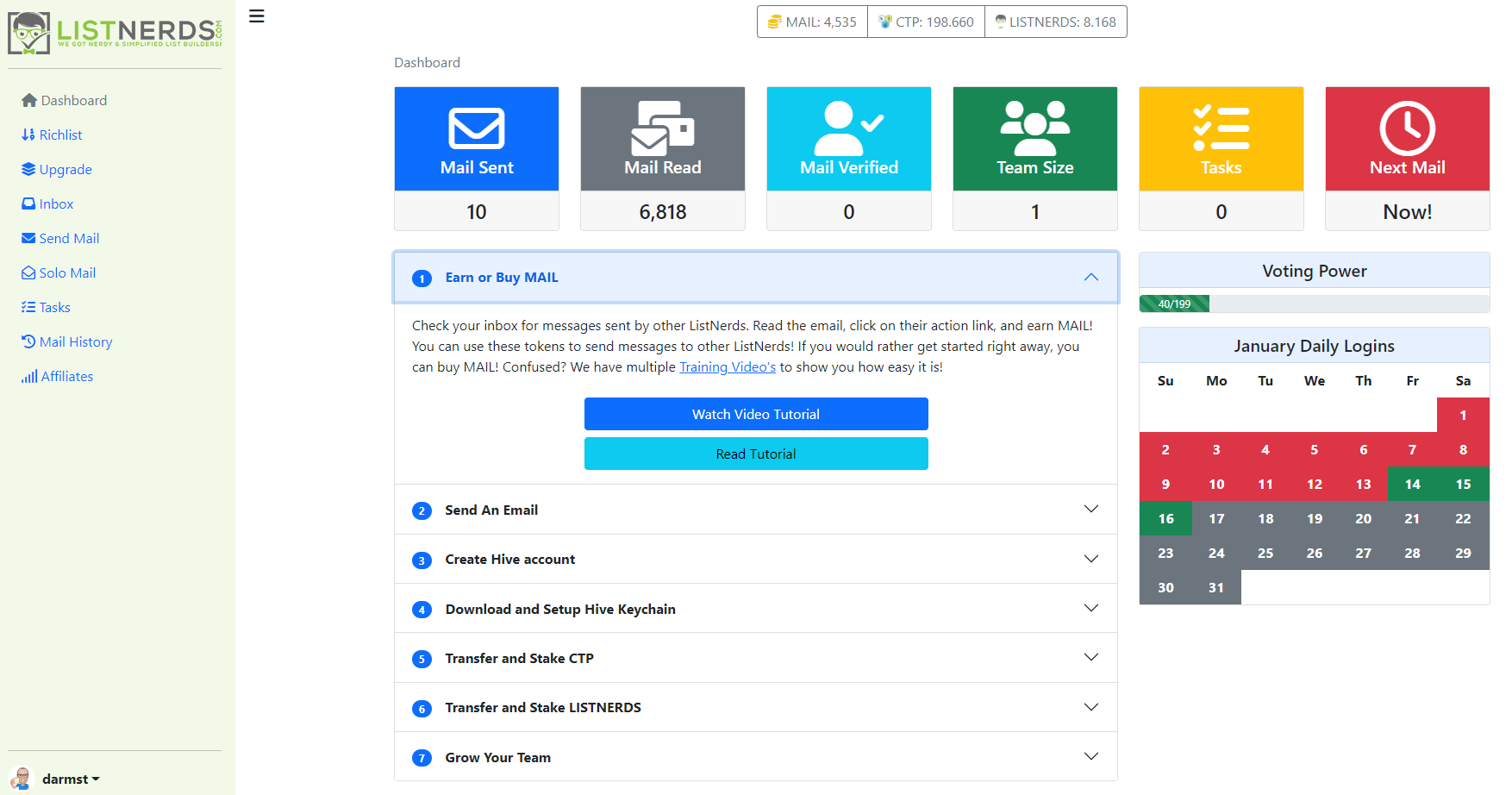Expand Download and Setup Hive Keychain
The width and height of the screenshot is (1512, 795).
tap(756, 609)
